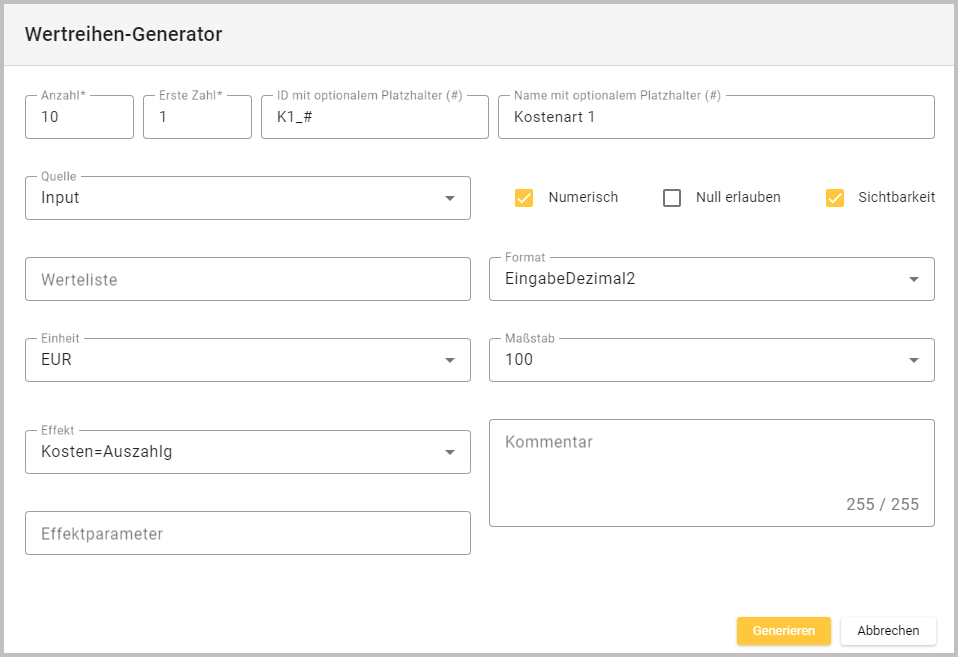The height and width of the screenshot is (657, 958).
Task: Click the Maßstab field's dropdown arrow icon
Action: coord(913,360)
